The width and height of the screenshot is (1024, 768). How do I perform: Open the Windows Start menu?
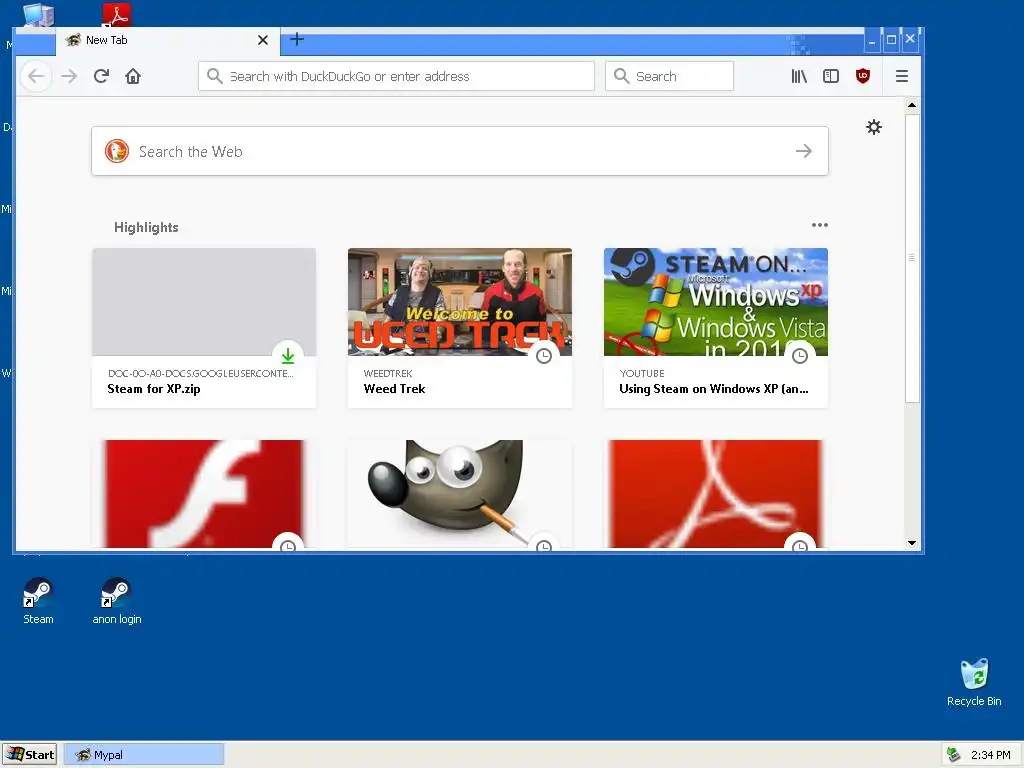[29, 755]
